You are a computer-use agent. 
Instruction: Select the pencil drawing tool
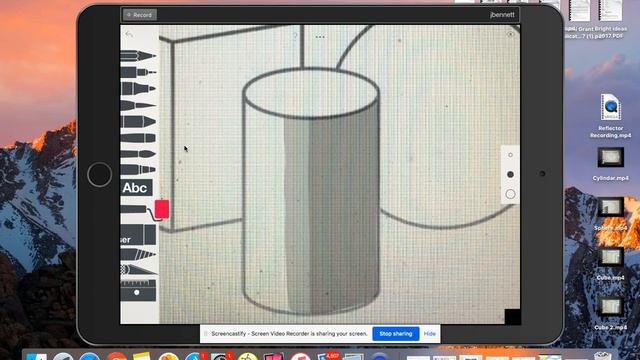[138, 56]
